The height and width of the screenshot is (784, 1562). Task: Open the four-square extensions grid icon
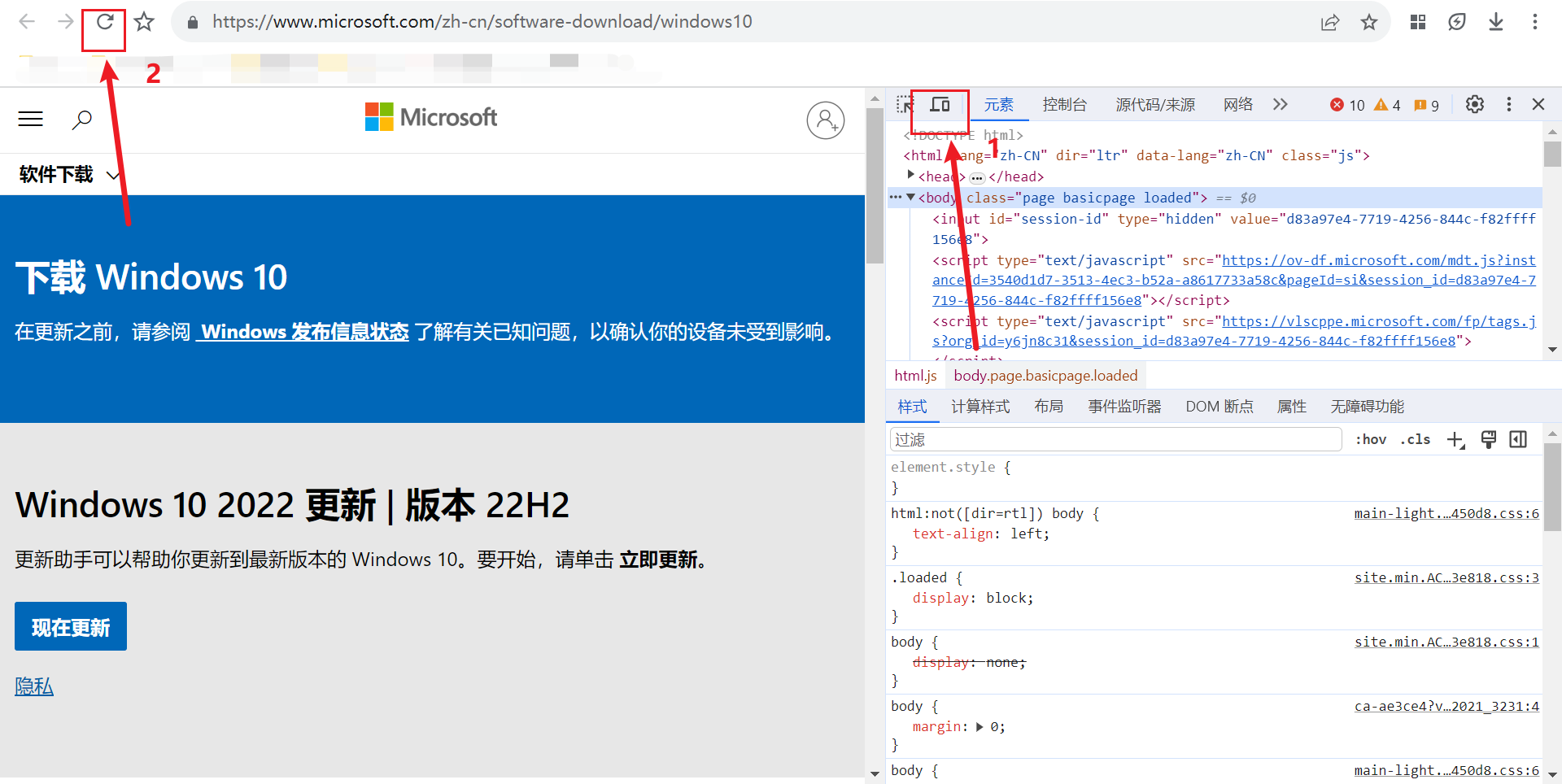(x=1418, y=22)
